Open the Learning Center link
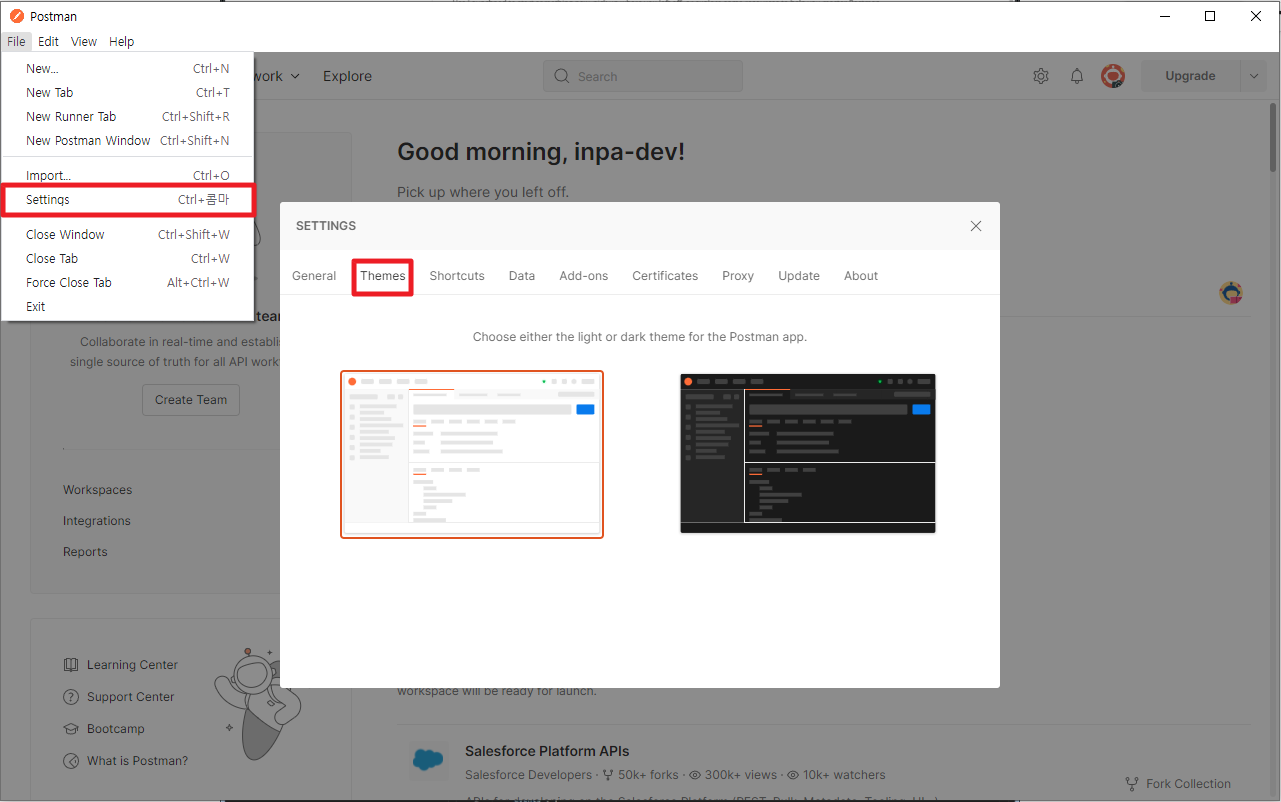Image resolution: width=1281 pixels, height=802 pixels. pyautogui.click(x=132, y=665)
